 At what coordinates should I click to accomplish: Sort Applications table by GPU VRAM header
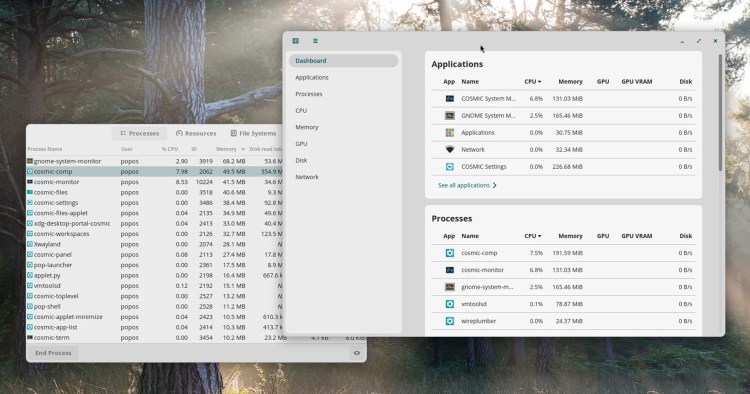(637, 82)
